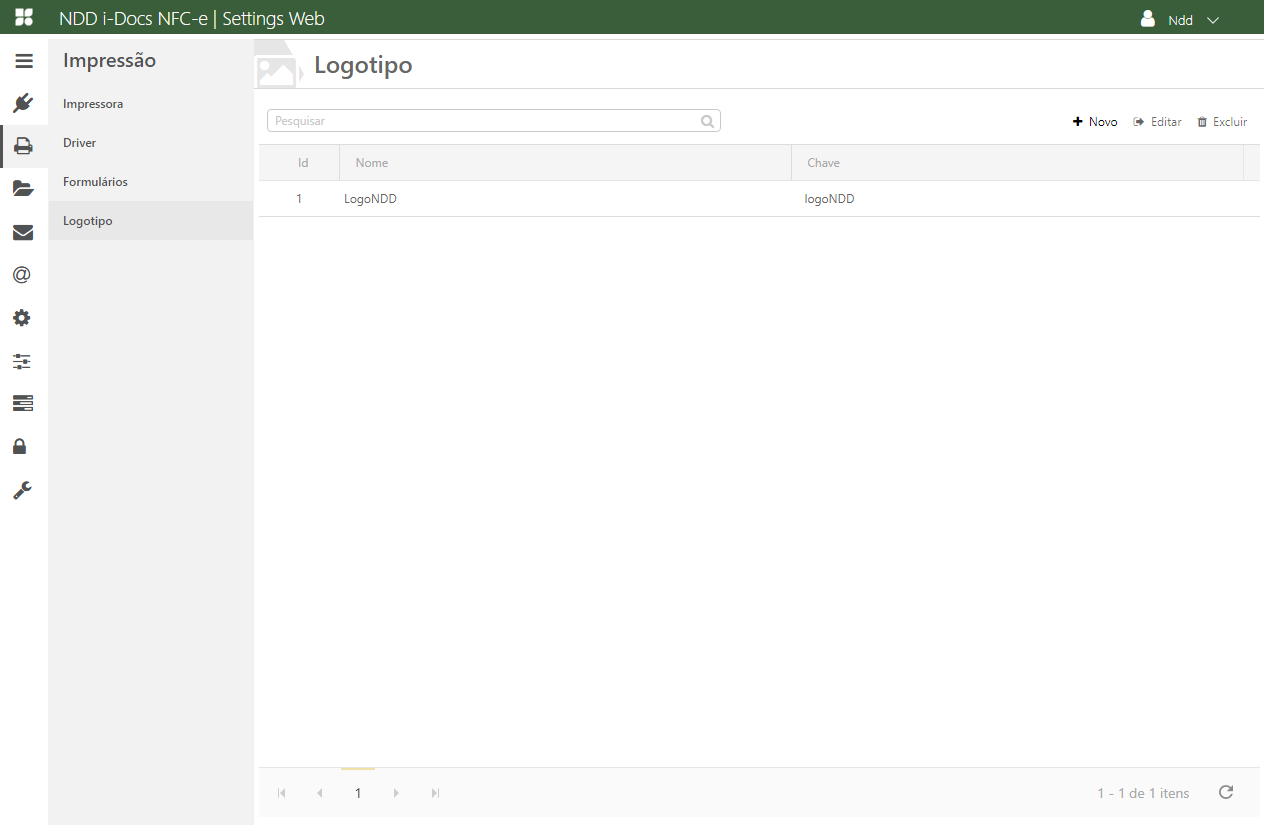Toggle the hamburger menu icon
Screen dimensions: 1264x825
24,61
